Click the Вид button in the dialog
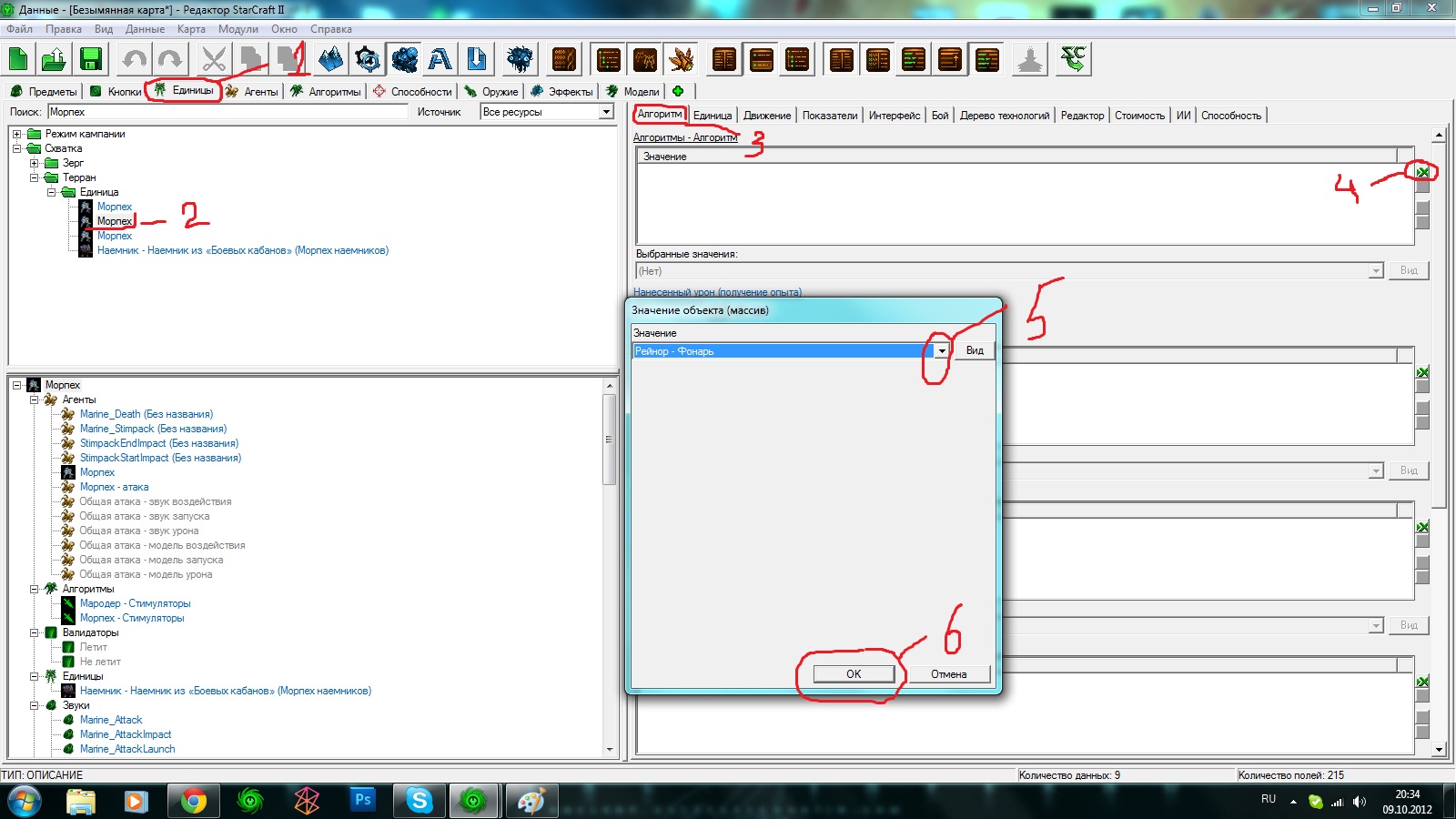 [x=975, y=351]
